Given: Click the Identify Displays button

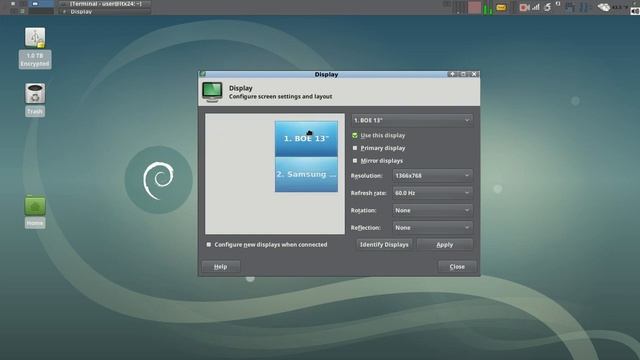Looking at the screenshot, I should click(384, 244).
